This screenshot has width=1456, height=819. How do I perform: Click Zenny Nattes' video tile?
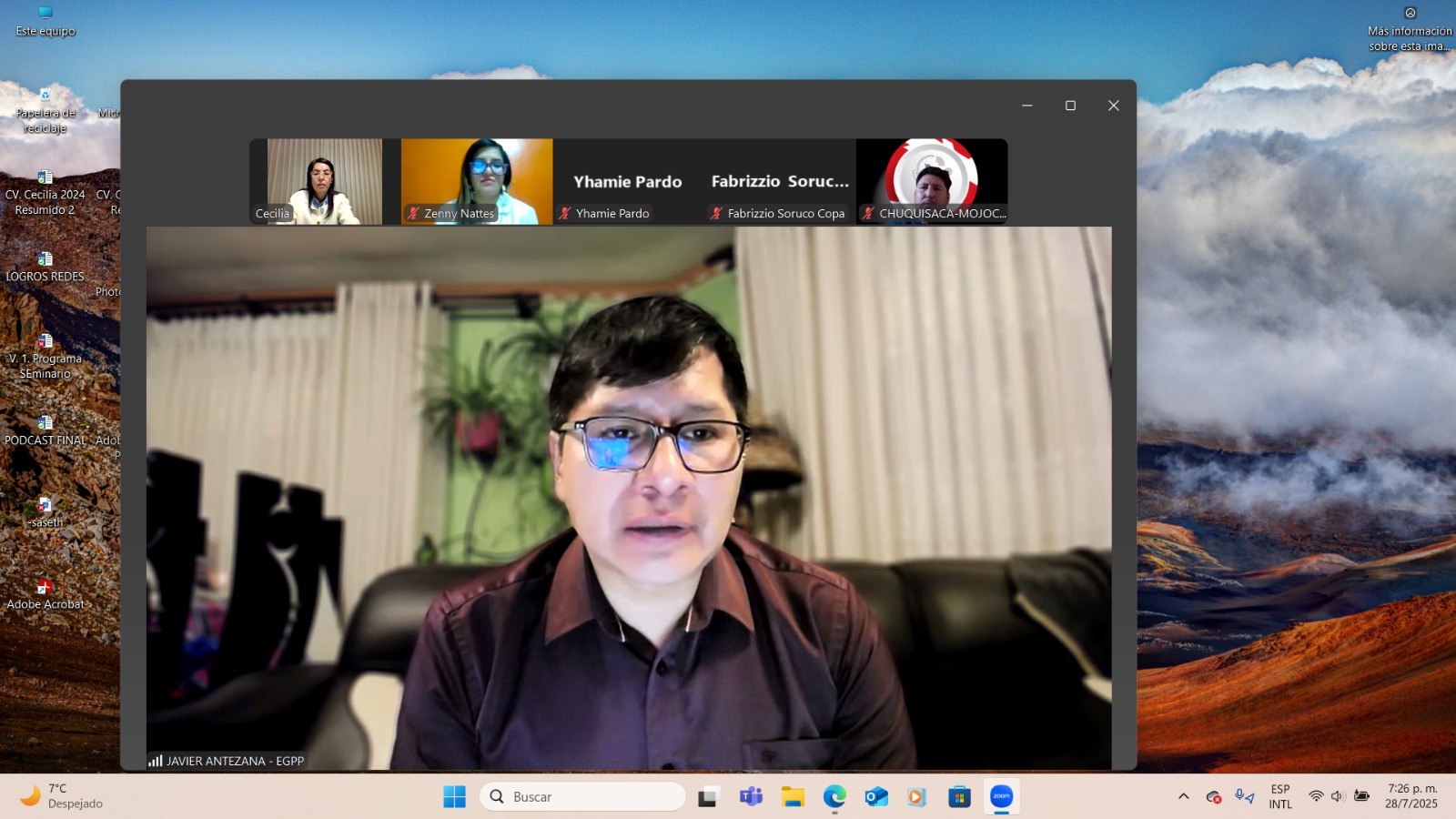(x=477, y=180)
